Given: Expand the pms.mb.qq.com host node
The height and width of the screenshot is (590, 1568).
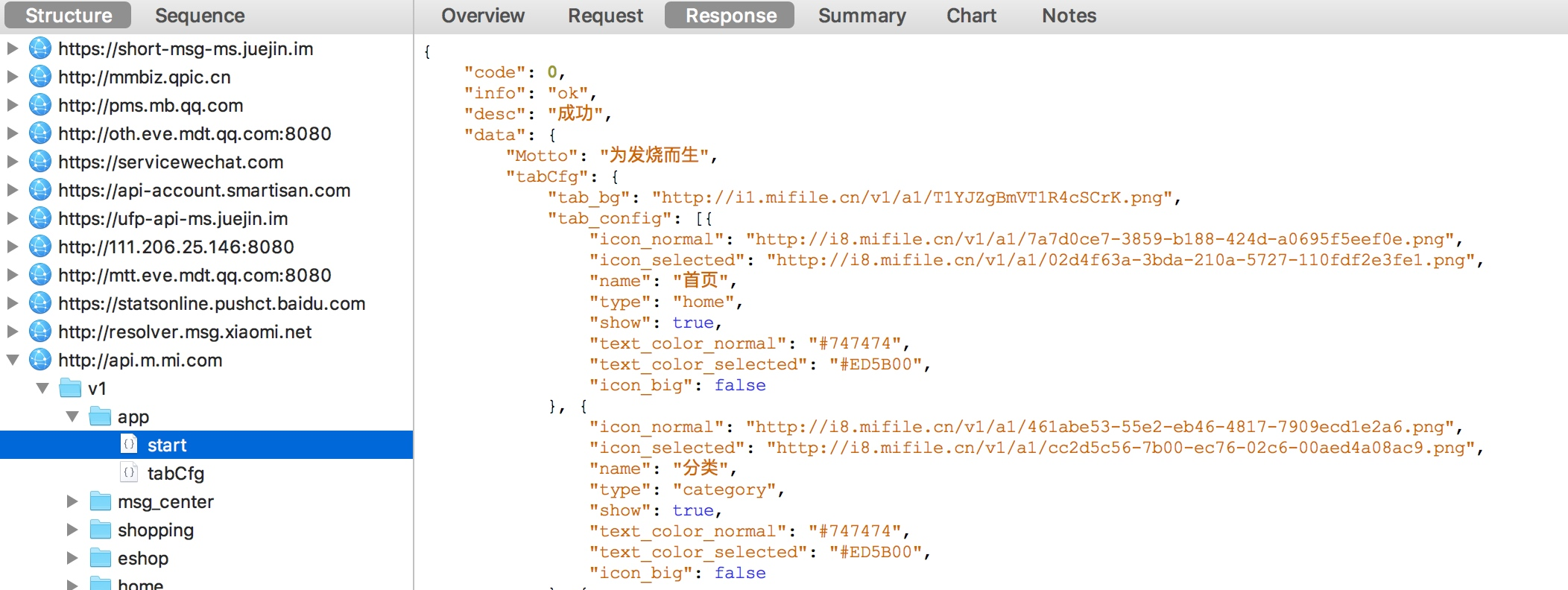Looking at the screenshot, I should [13, 105].
